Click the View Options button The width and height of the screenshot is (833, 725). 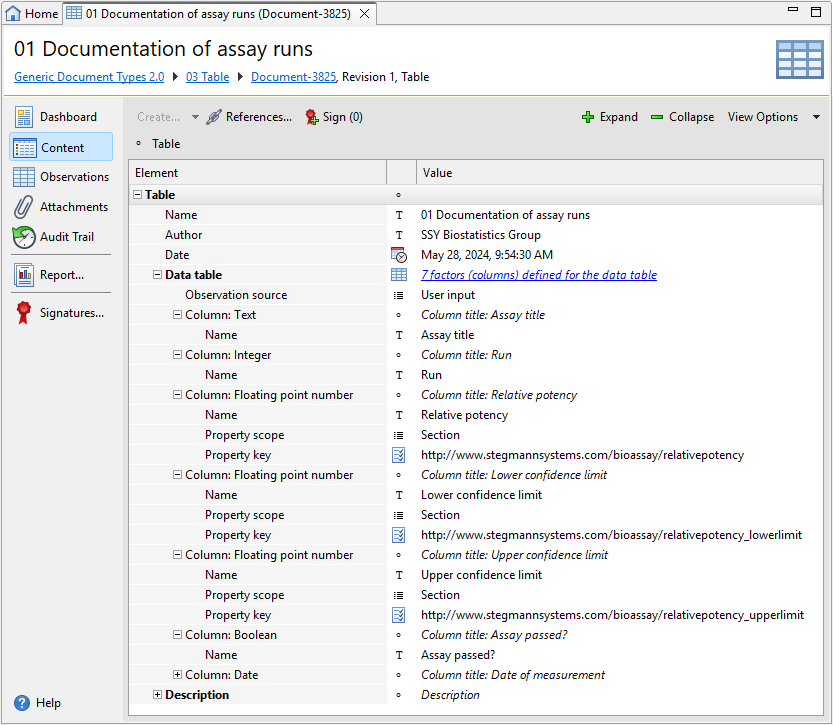coord(762,117)
